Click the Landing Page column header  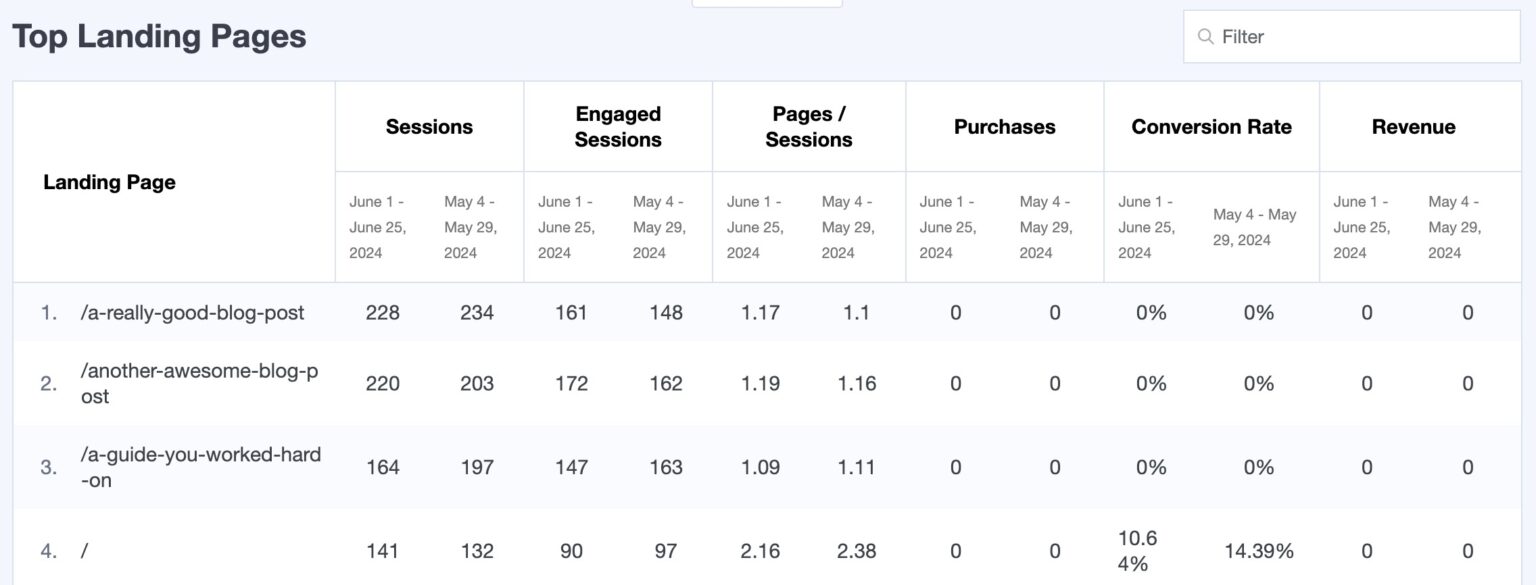[x=110, y=182]
